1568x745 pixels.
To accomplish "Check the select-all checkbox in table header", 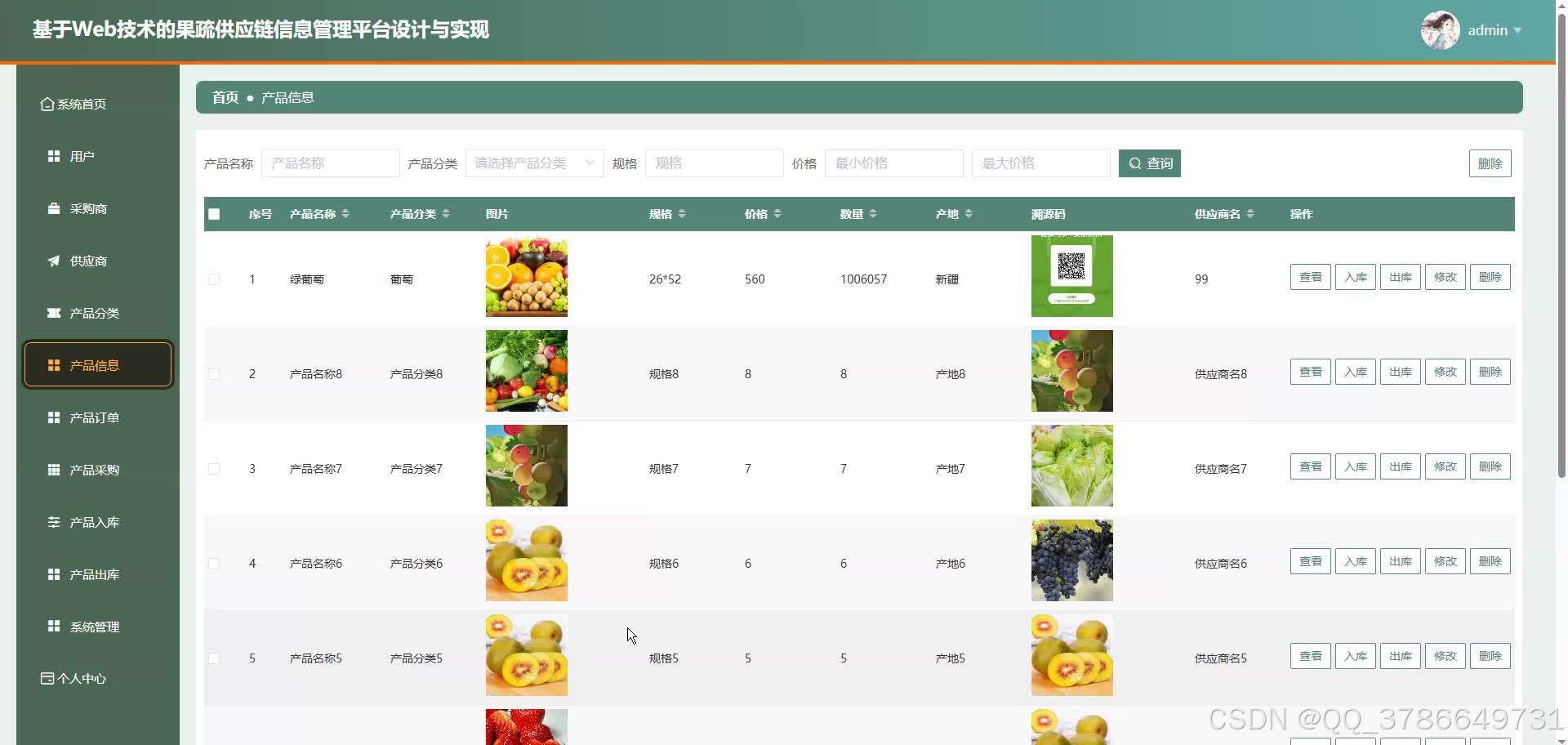I will [x=214, y=214].
